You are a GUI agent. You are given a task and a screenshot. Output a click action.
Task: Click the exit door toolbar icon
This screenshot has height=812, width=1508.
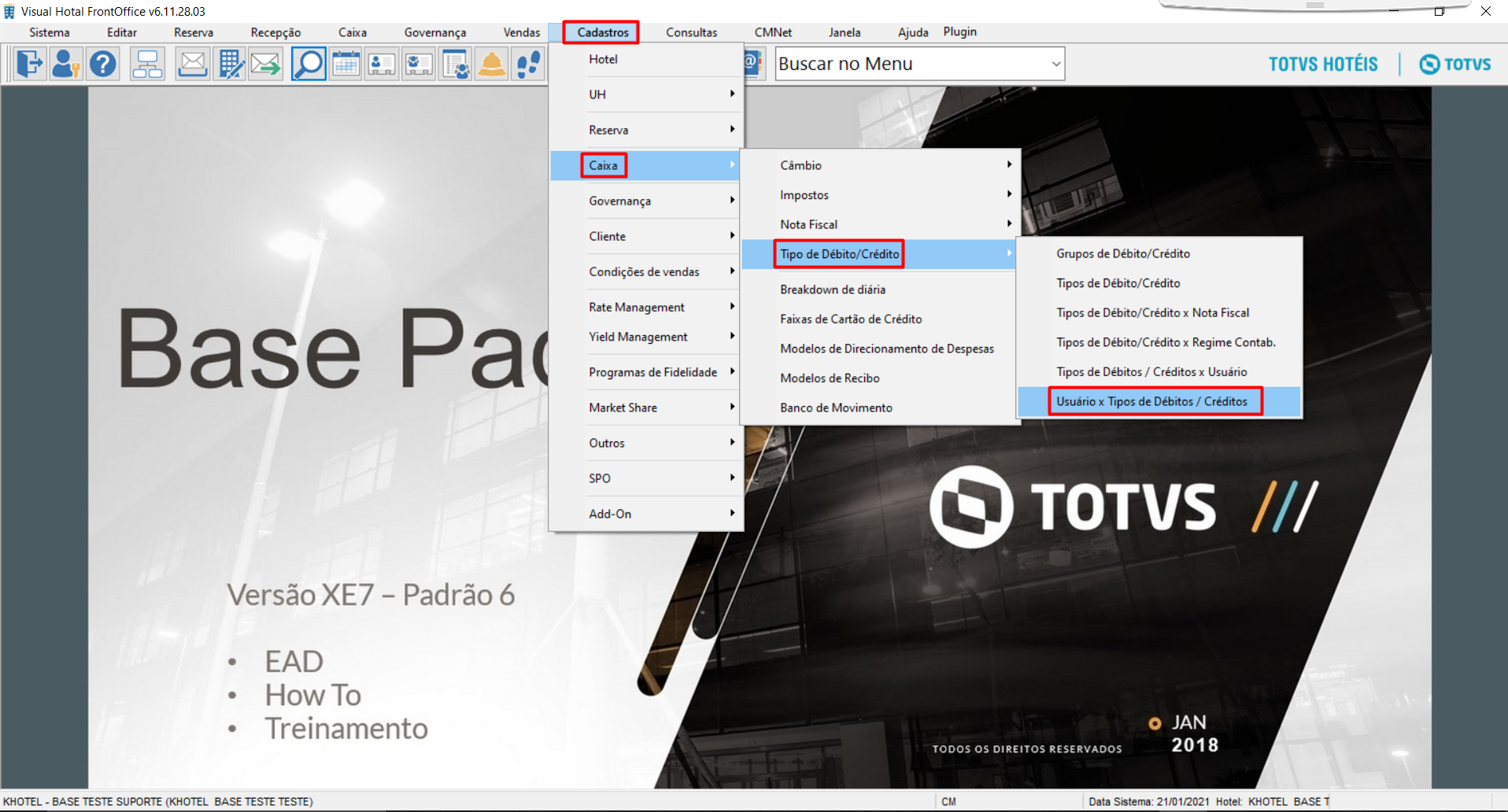click(x=30, y=64)
